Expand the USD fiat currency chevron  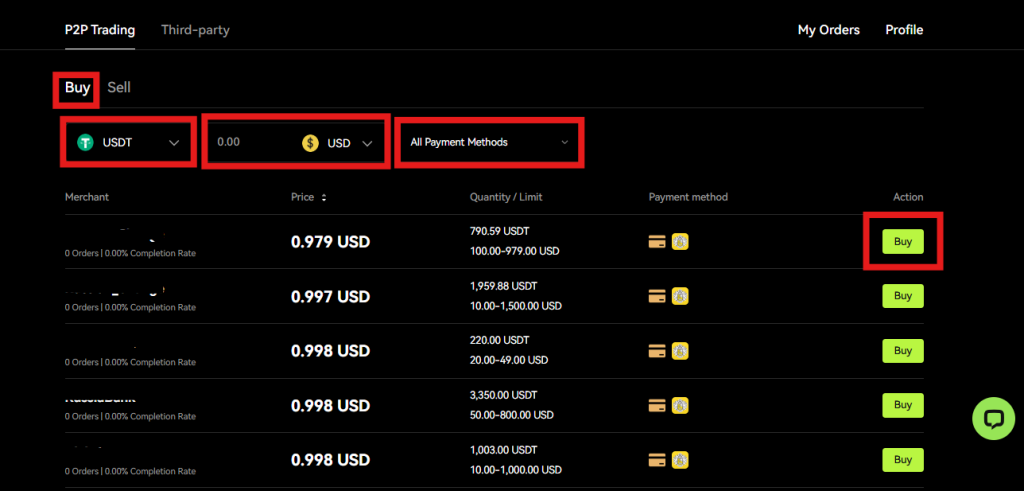(367, 144)
